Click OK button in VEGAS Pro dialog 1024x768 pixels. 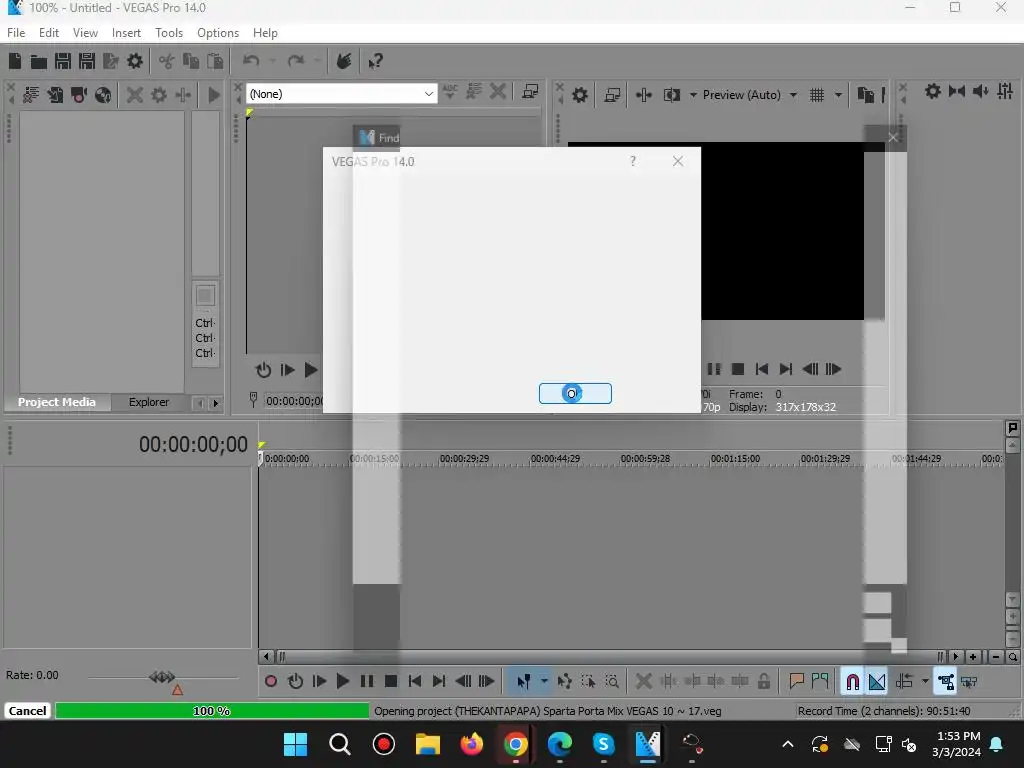575,394
